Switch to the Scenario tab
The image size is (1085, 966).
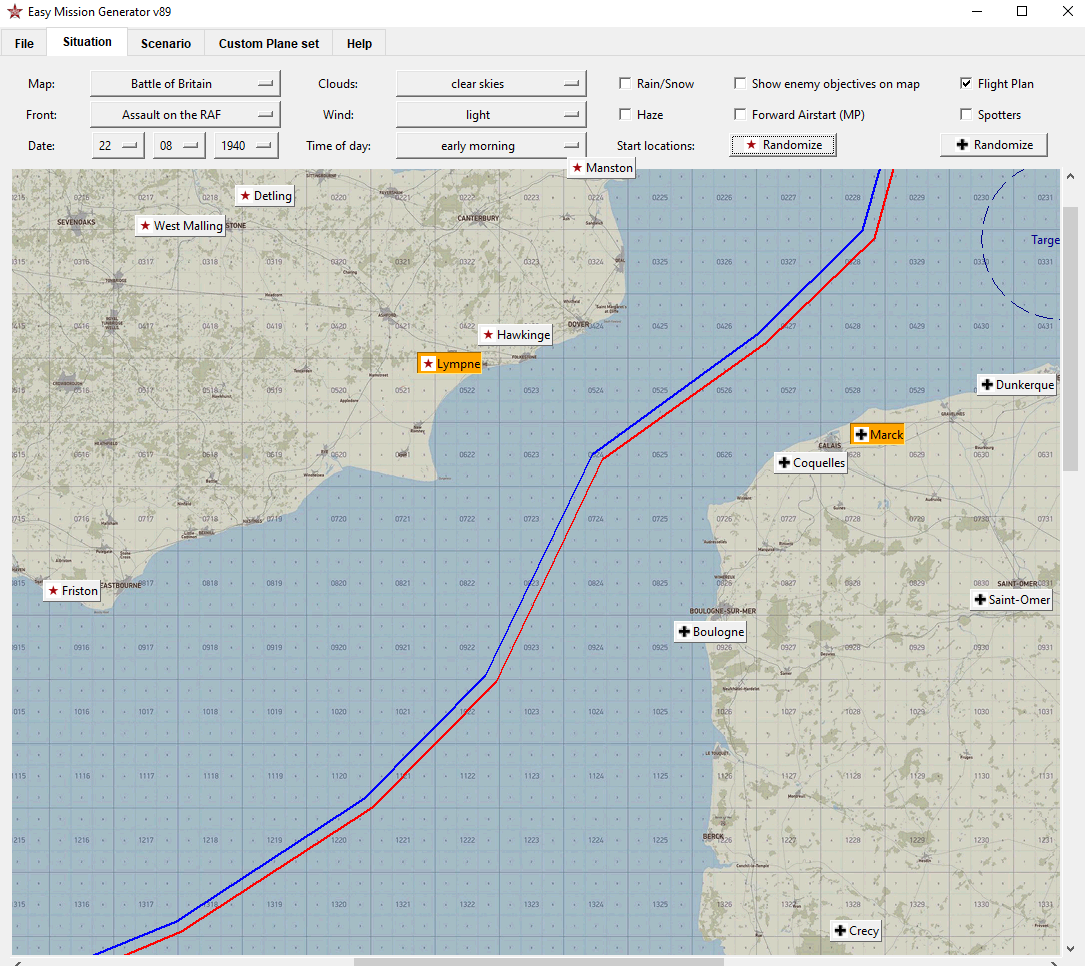click(166, 44)
